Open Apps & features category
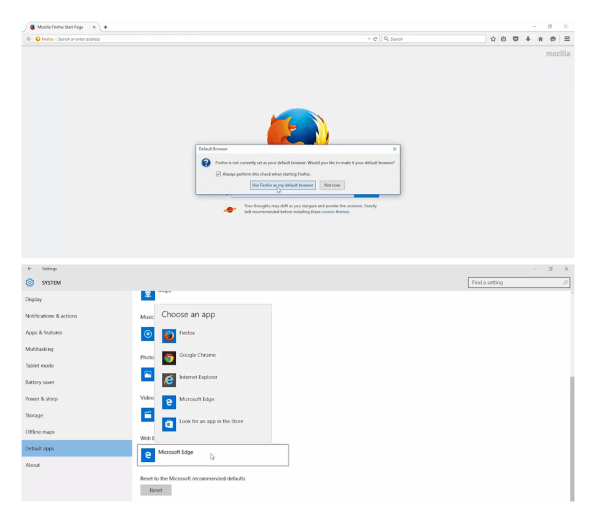The image size is (596, 523). pyautogui.click(x=76, y=333)
